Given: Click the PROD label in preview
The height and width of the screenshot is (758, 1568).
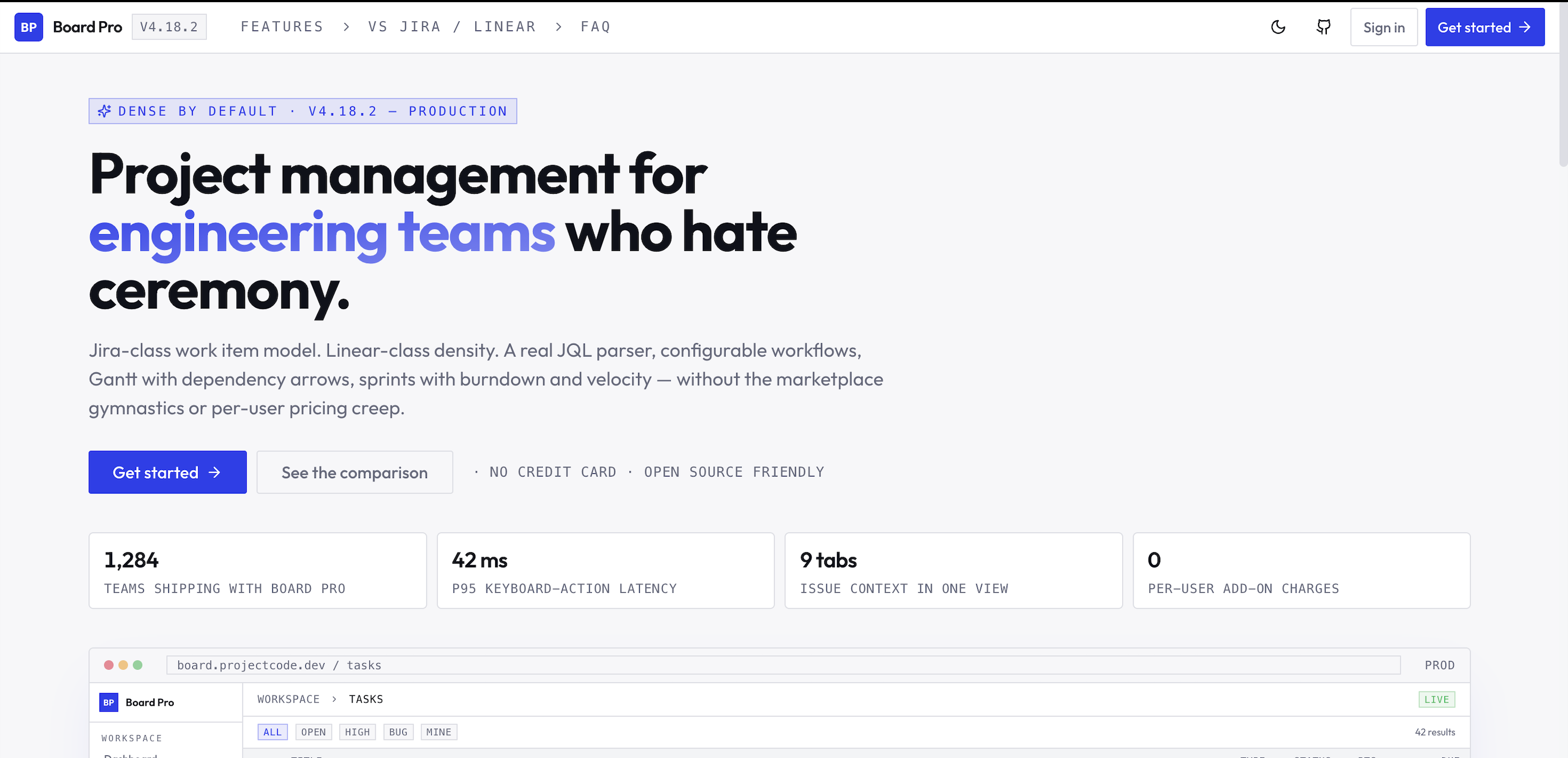Looking at the screenshot, I should 1440,665.
